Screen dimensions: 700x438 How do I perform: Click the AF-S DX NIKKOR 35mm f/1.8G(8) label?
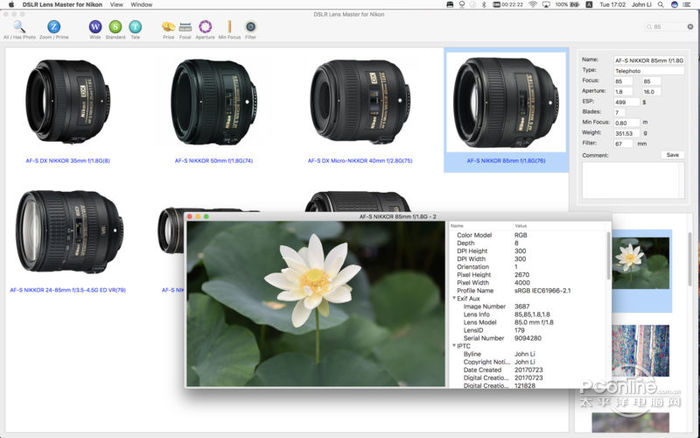(x=68, y=161)
